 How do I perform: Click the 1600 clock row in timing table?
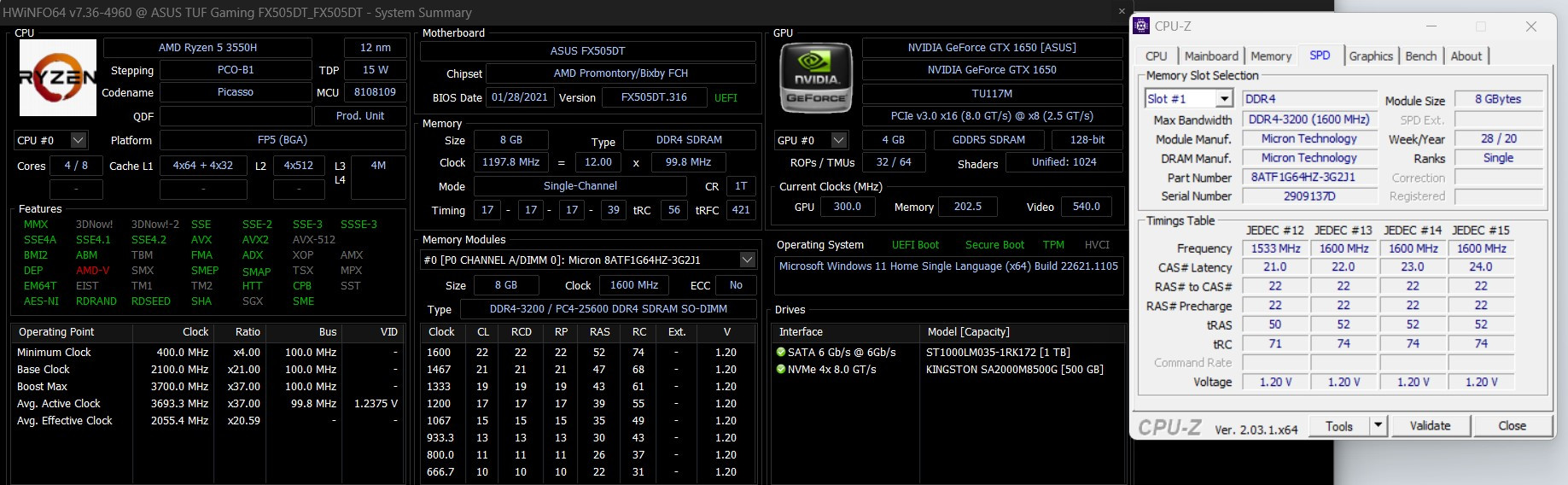[x=589, y=352]
